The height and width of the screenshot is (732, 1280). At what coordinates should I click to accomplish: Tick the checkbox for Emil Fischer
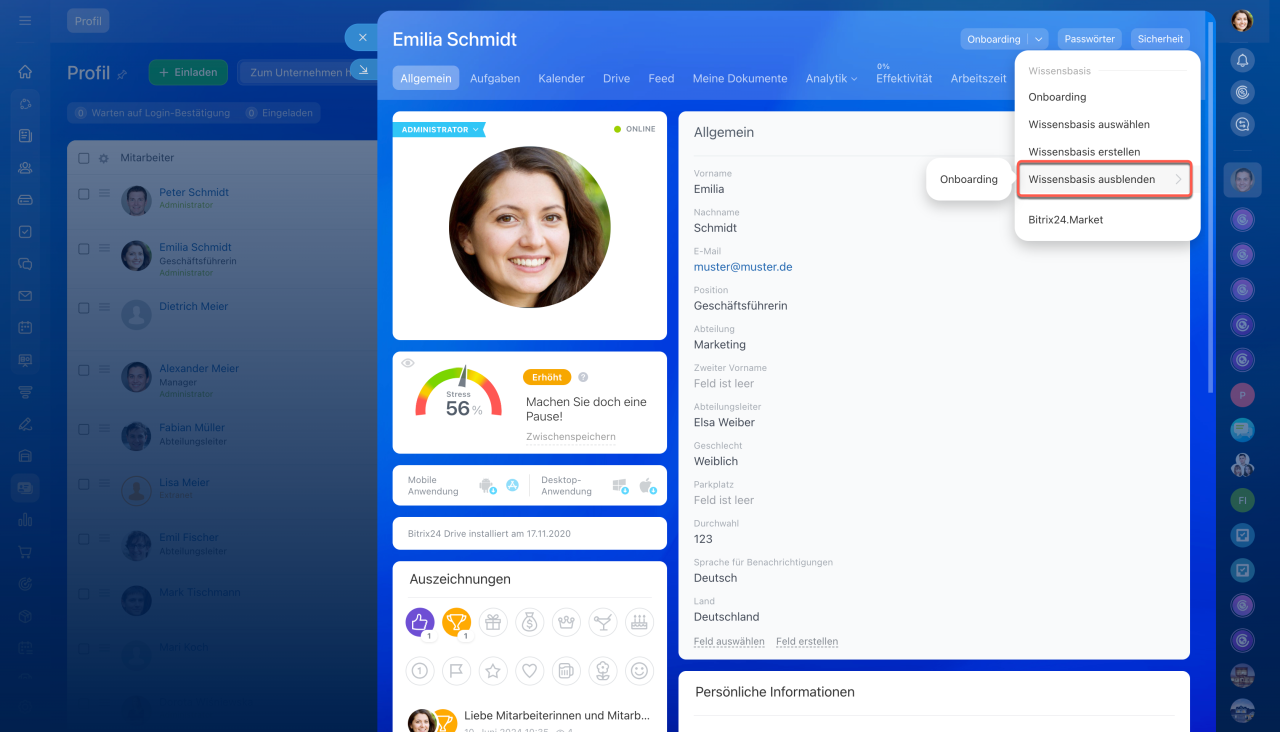(x=84, y=539)
